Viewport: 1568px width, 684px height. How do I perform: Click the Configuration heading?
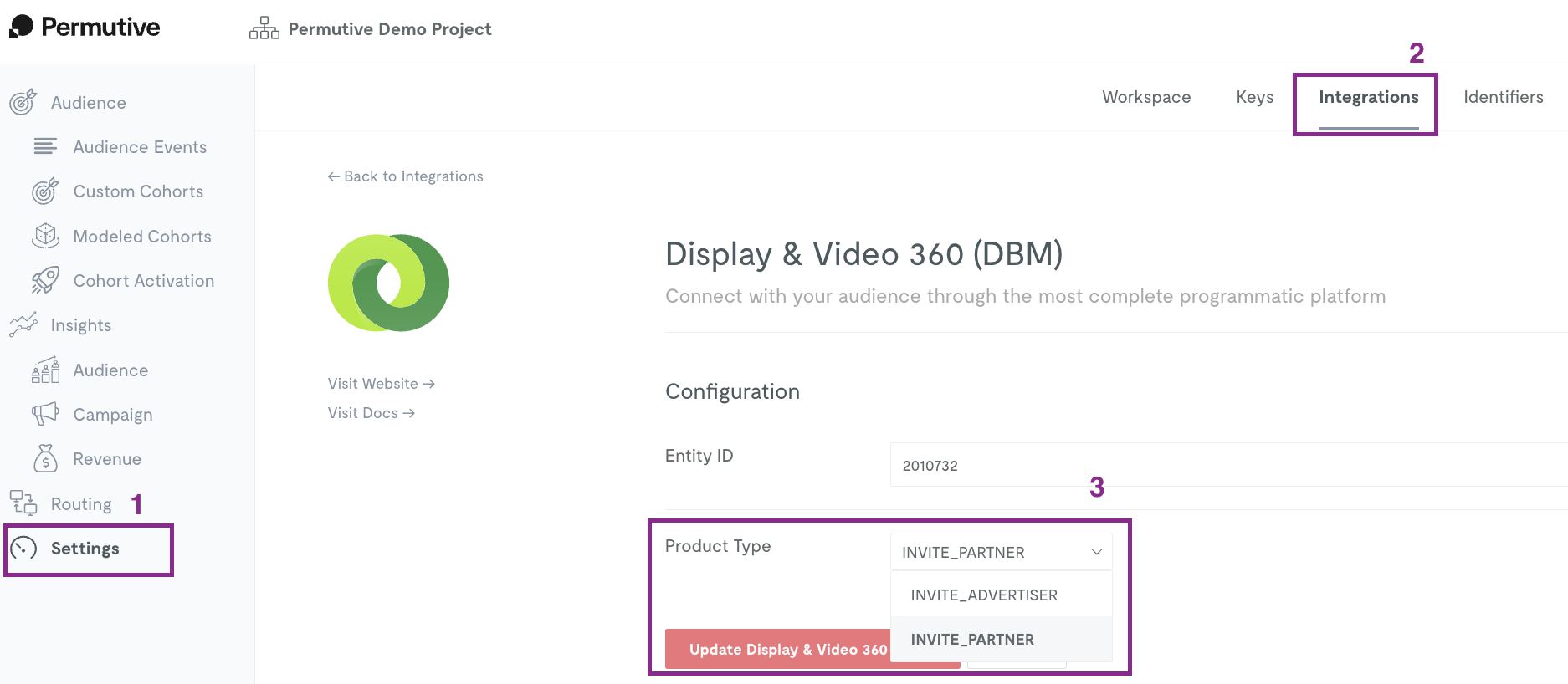732,391
